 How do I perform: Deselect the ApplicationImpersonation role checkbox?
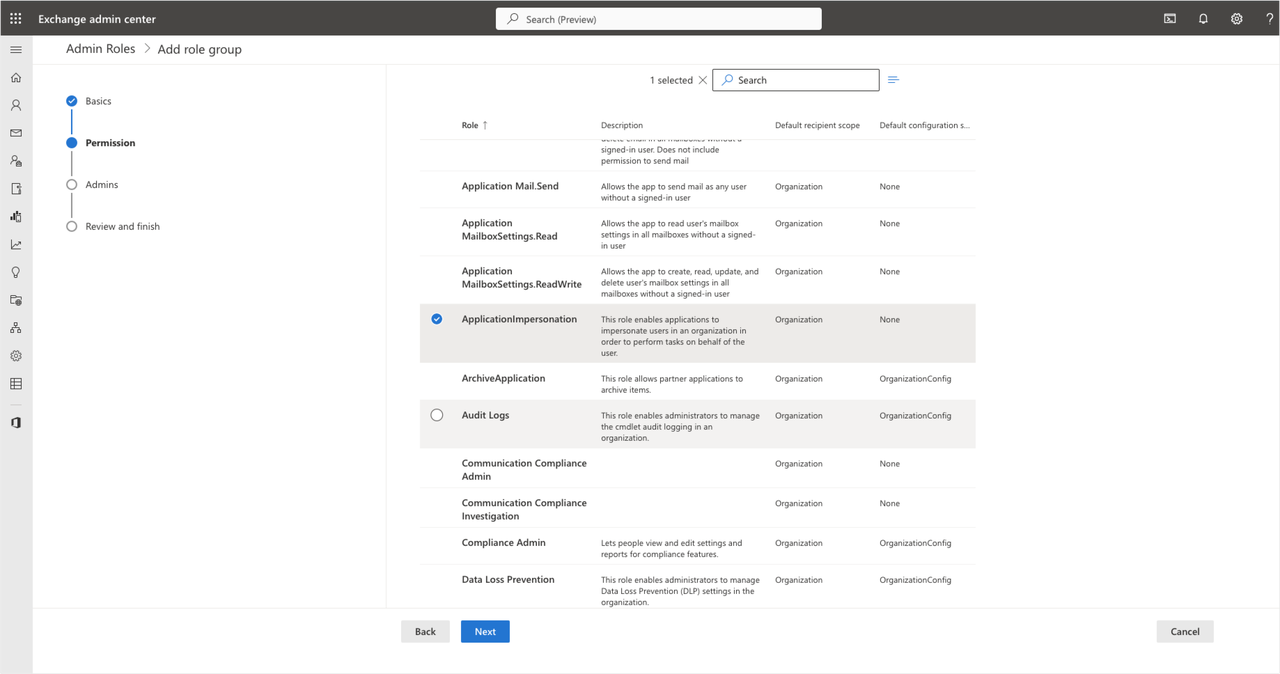[x=436, y=319]
